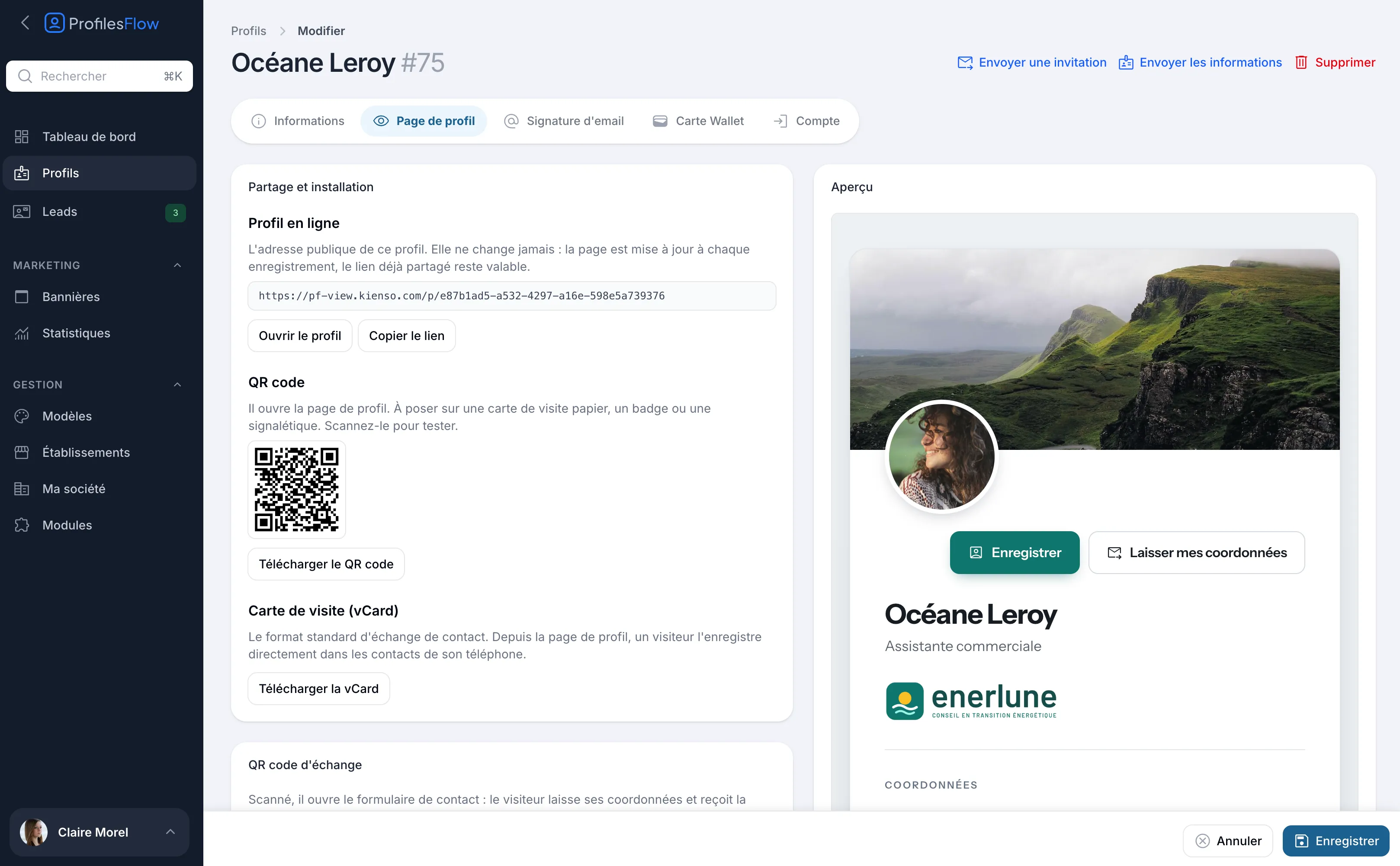Screen dimensions: 1400x866
Task: Open Établissements in the sidebar
Action: (100, 452)
